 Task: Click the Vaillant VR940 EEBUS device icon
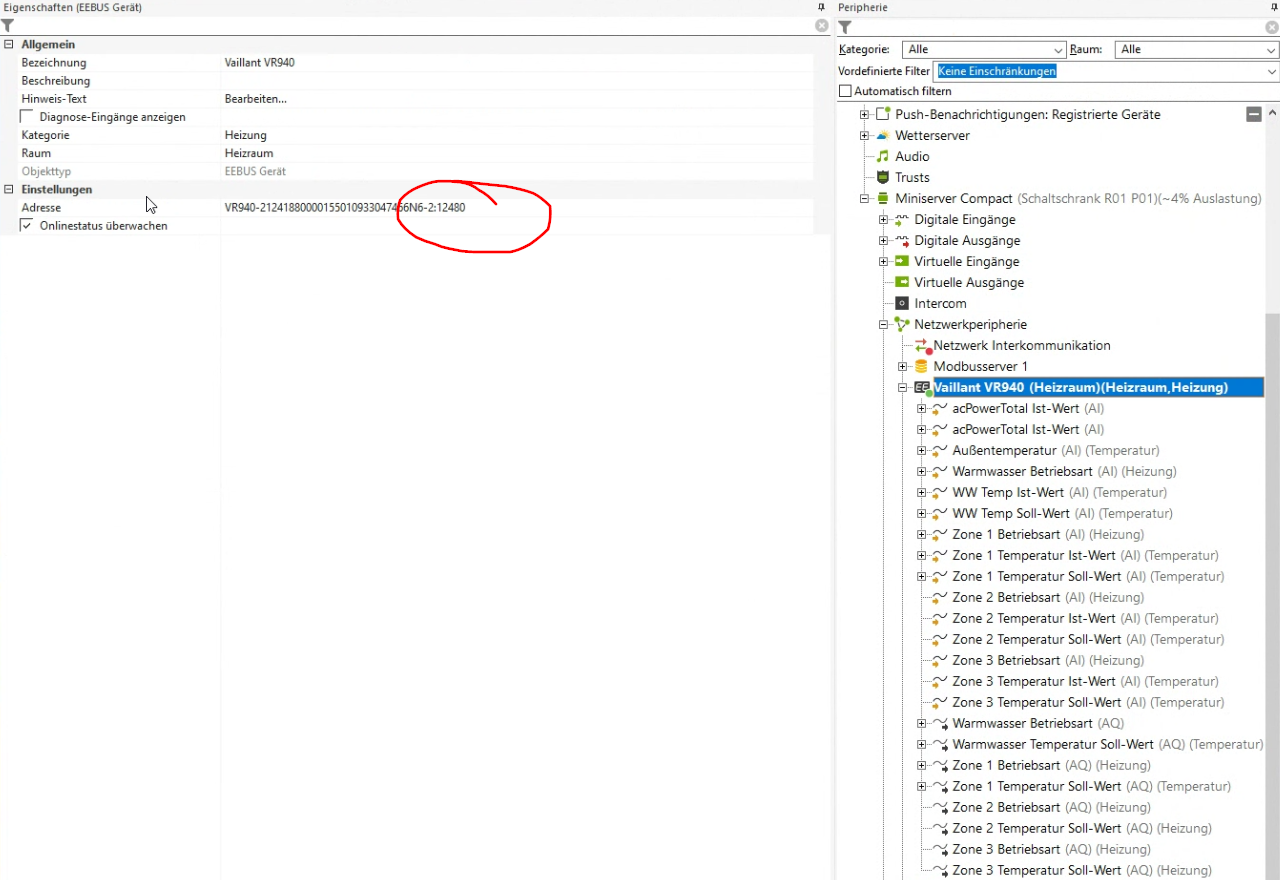point(922,388)
